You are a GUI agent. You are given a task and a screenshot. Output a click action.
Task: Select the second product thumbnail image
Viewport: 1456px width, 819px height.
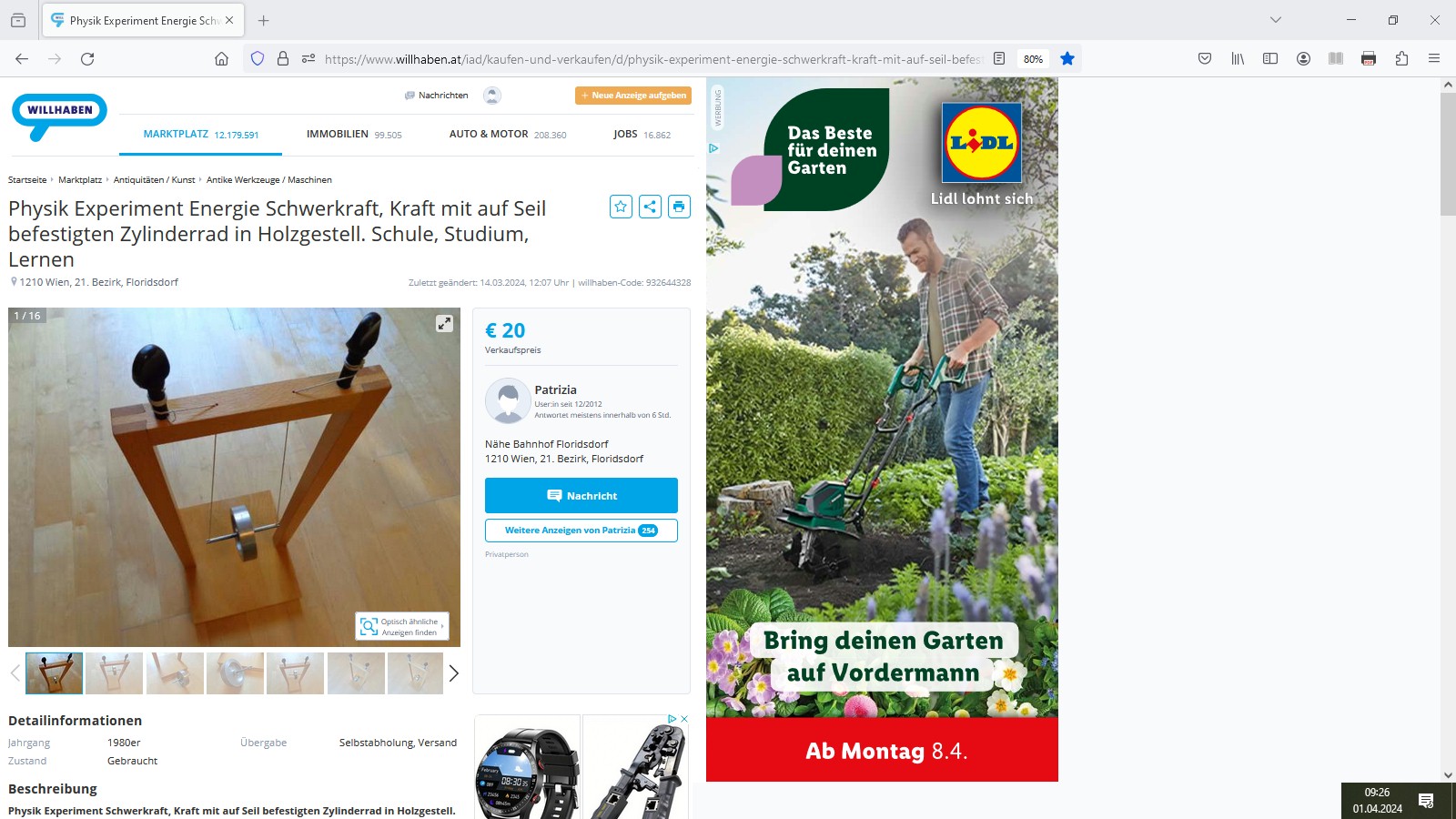click(115, 673)
